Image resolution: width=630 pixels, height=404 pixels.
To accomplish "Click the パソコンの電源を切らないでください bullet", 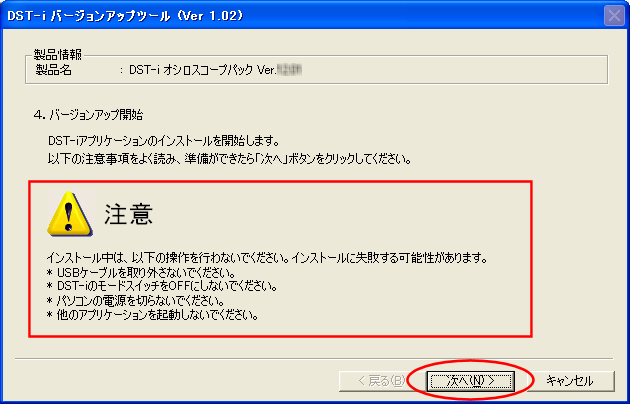I will 136,301.
